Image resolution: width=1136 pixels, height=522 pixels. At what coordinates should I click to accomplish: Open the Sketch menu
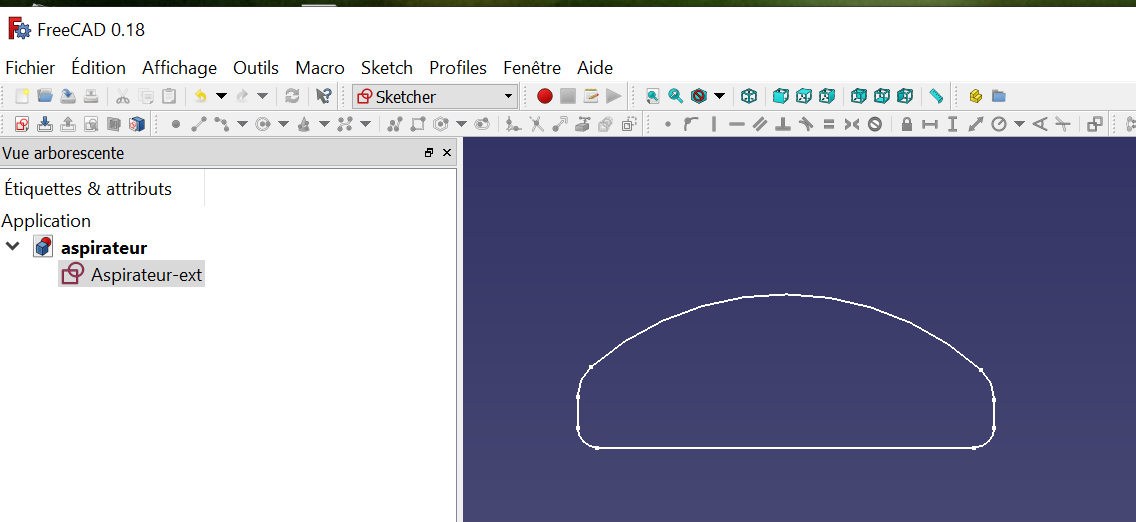(387, 68)
